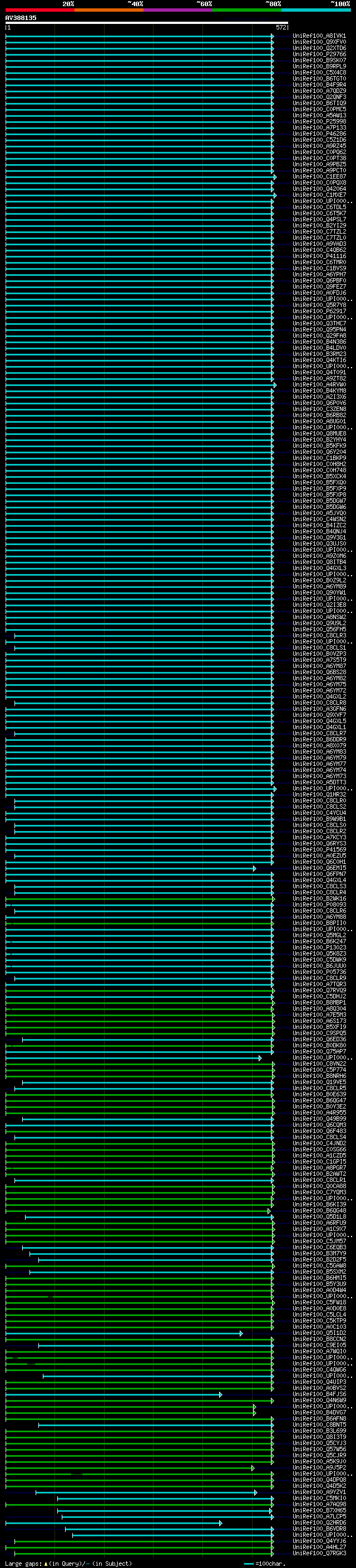Click UniRef100_Q5I1D2 hit name
Image resolution: width=356 pixels, height=1568 pixels.
tap(319, 1333)
